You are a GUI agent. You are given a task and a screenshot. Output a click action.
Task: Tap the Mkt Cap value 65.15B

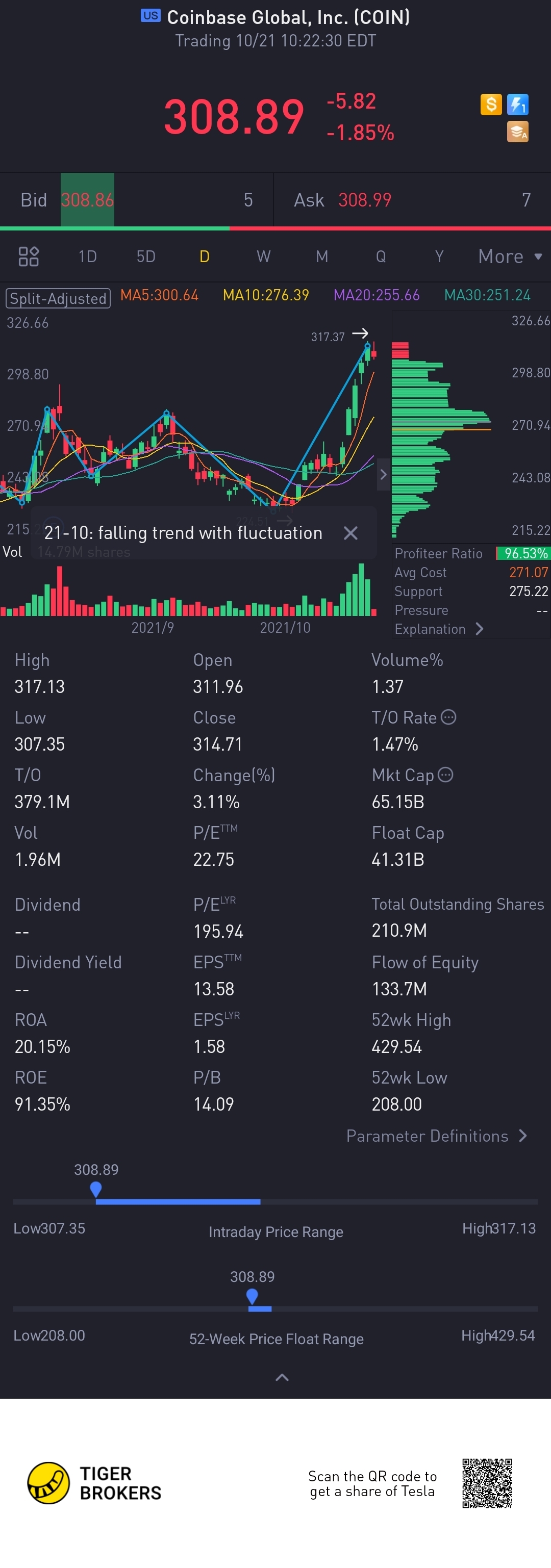(x=398, y=802)
